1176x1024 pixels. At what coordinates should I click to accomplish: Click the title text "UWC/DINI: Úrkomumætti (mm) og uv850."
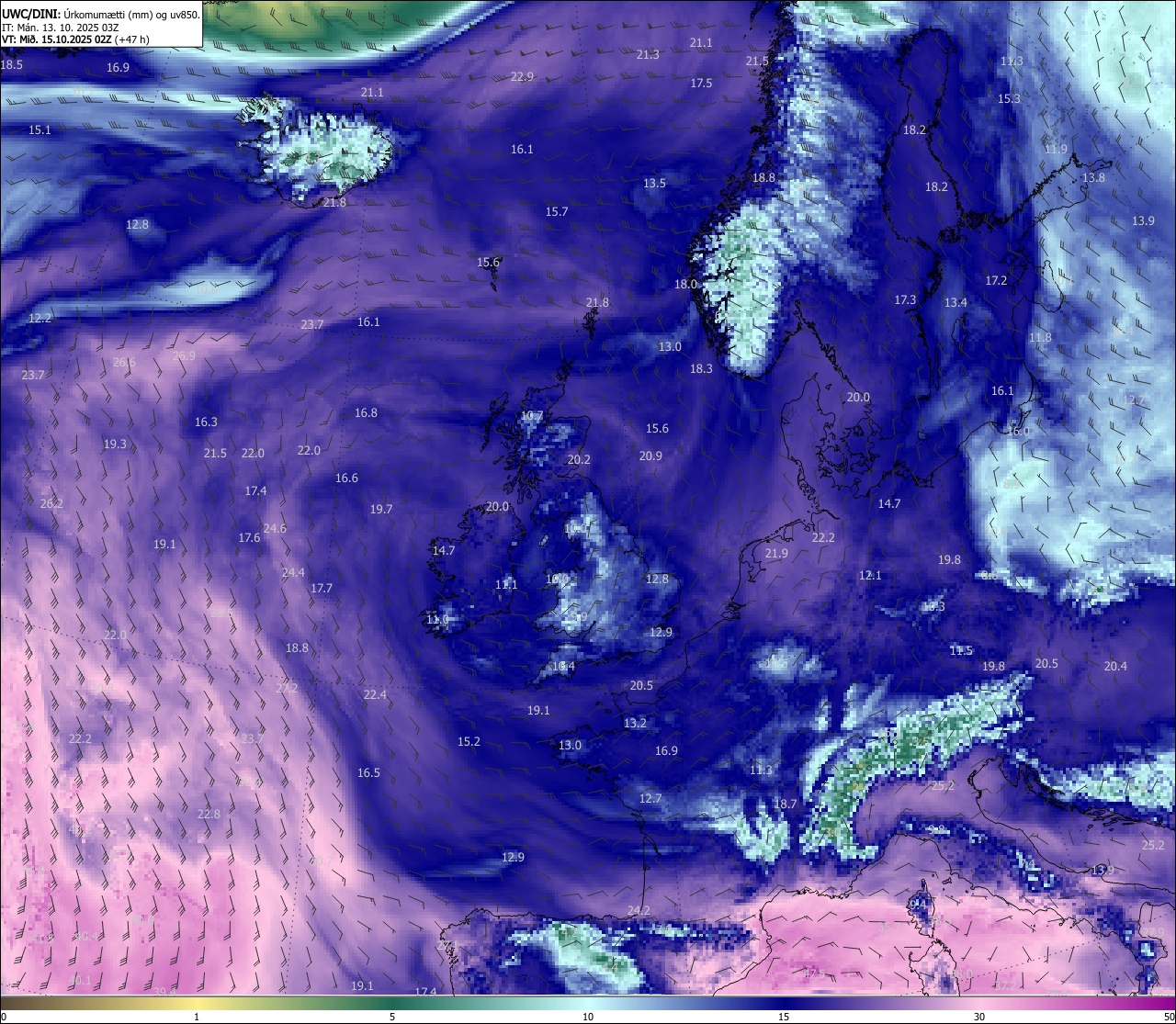[101, 14]
